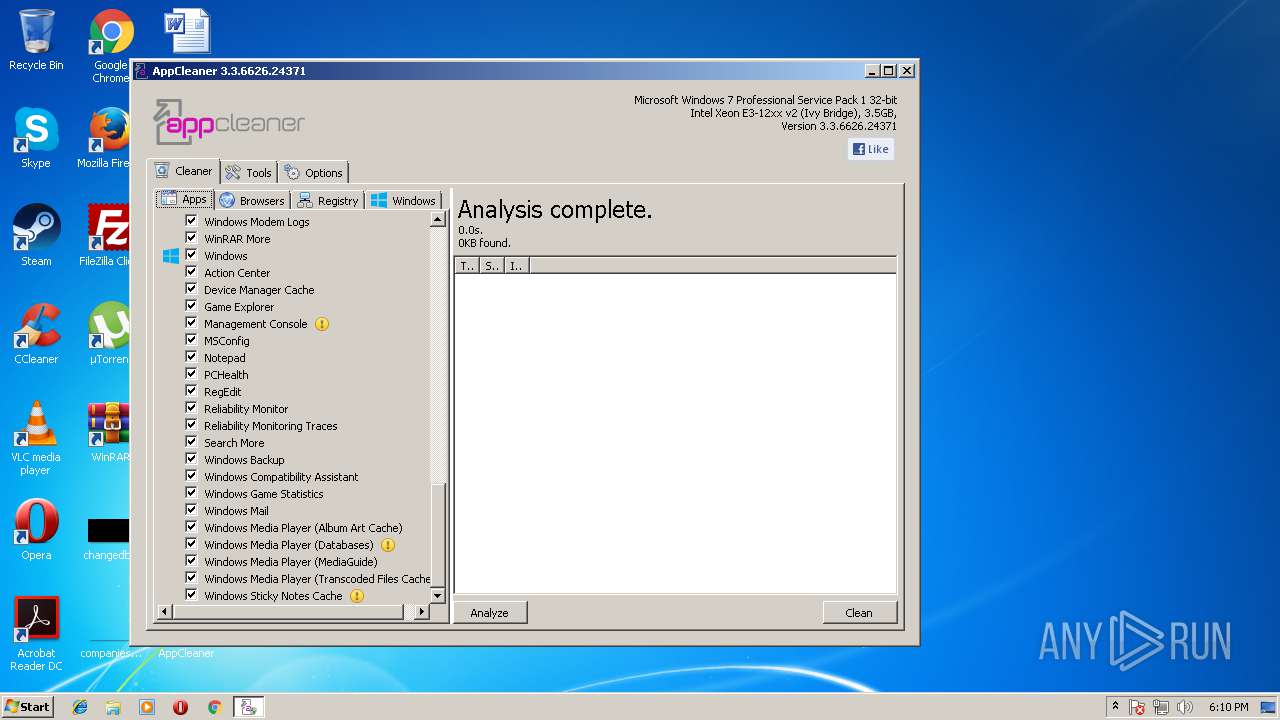Image resolution: width=1280 pixels, height=720 pixels.
Task: Select Reliability Monitoring Traces entry
Action: pos(271,426)
